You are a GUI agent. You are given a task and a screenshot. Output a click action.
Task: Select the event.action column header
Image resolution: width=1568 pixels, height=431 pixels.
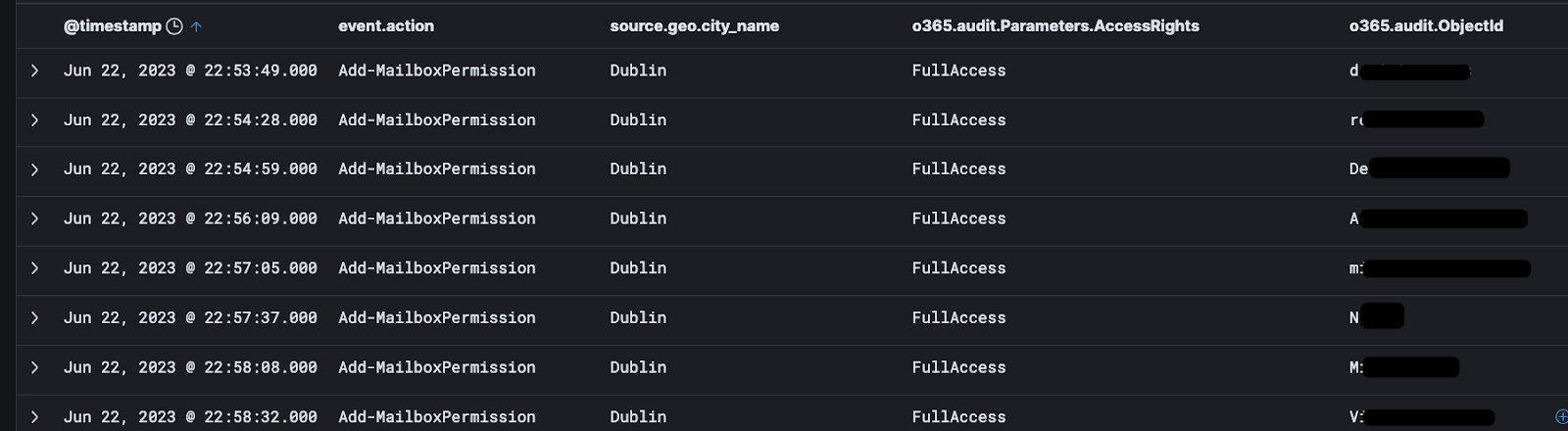386,26
